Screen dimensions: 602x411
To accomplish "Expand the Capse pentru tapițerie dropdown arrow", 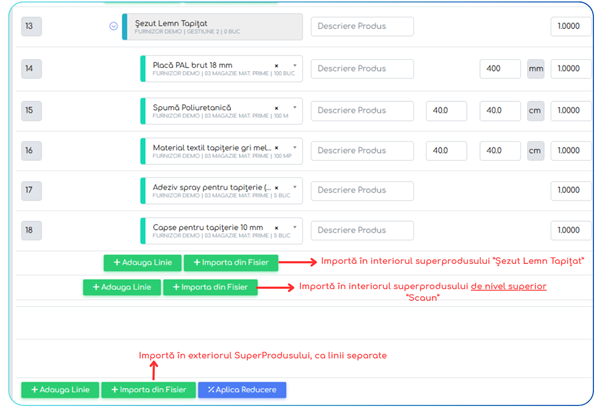I will [295, 227].
